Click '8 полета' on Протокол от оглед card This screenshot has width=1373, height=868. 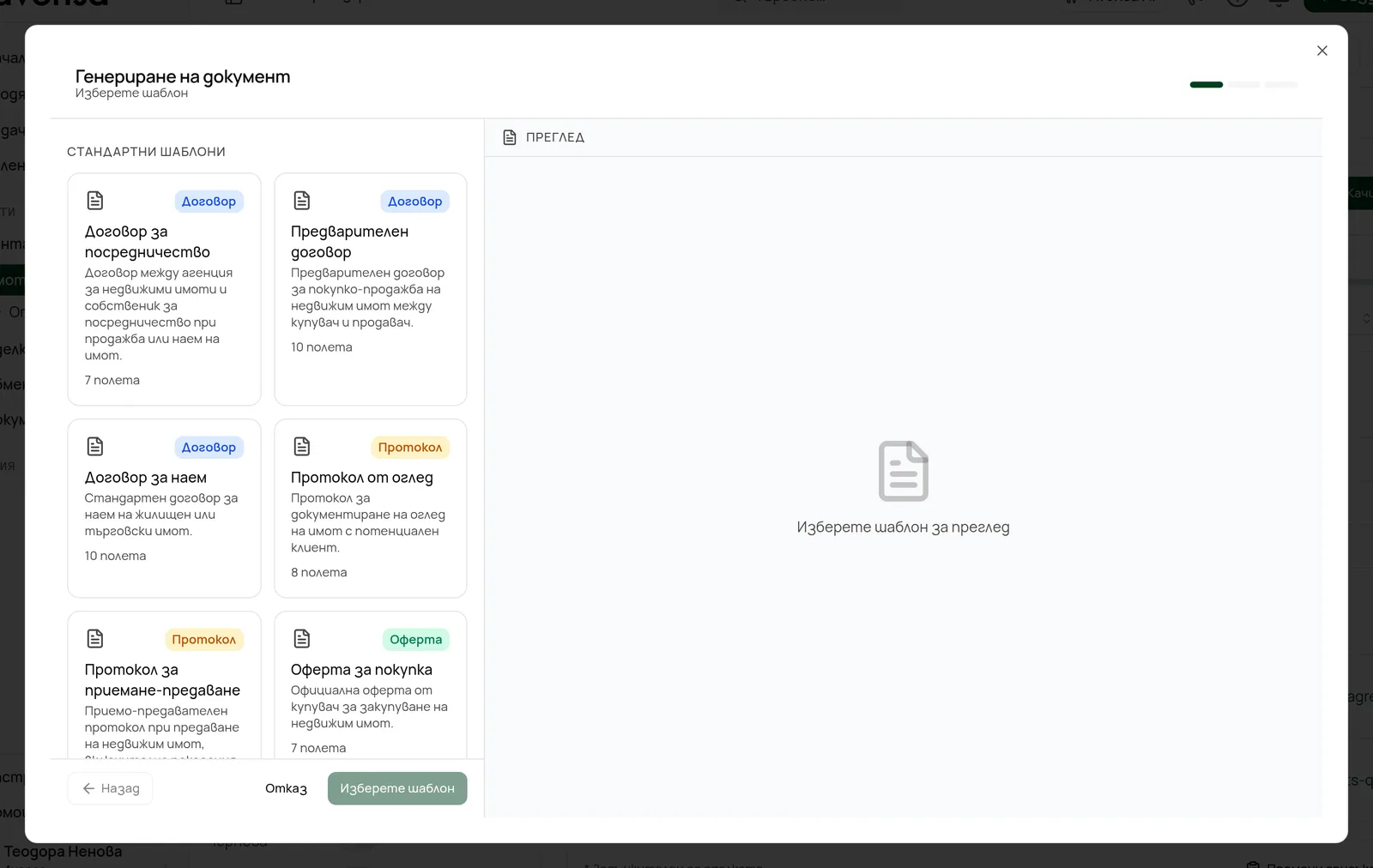[x=319, y=572]
